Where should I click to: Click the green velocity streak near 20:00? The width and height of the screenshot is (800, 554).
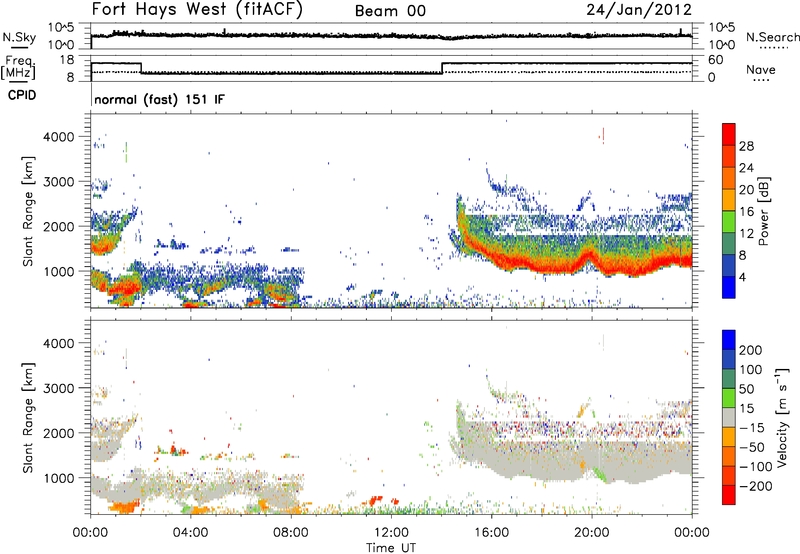tap(601, 474)
